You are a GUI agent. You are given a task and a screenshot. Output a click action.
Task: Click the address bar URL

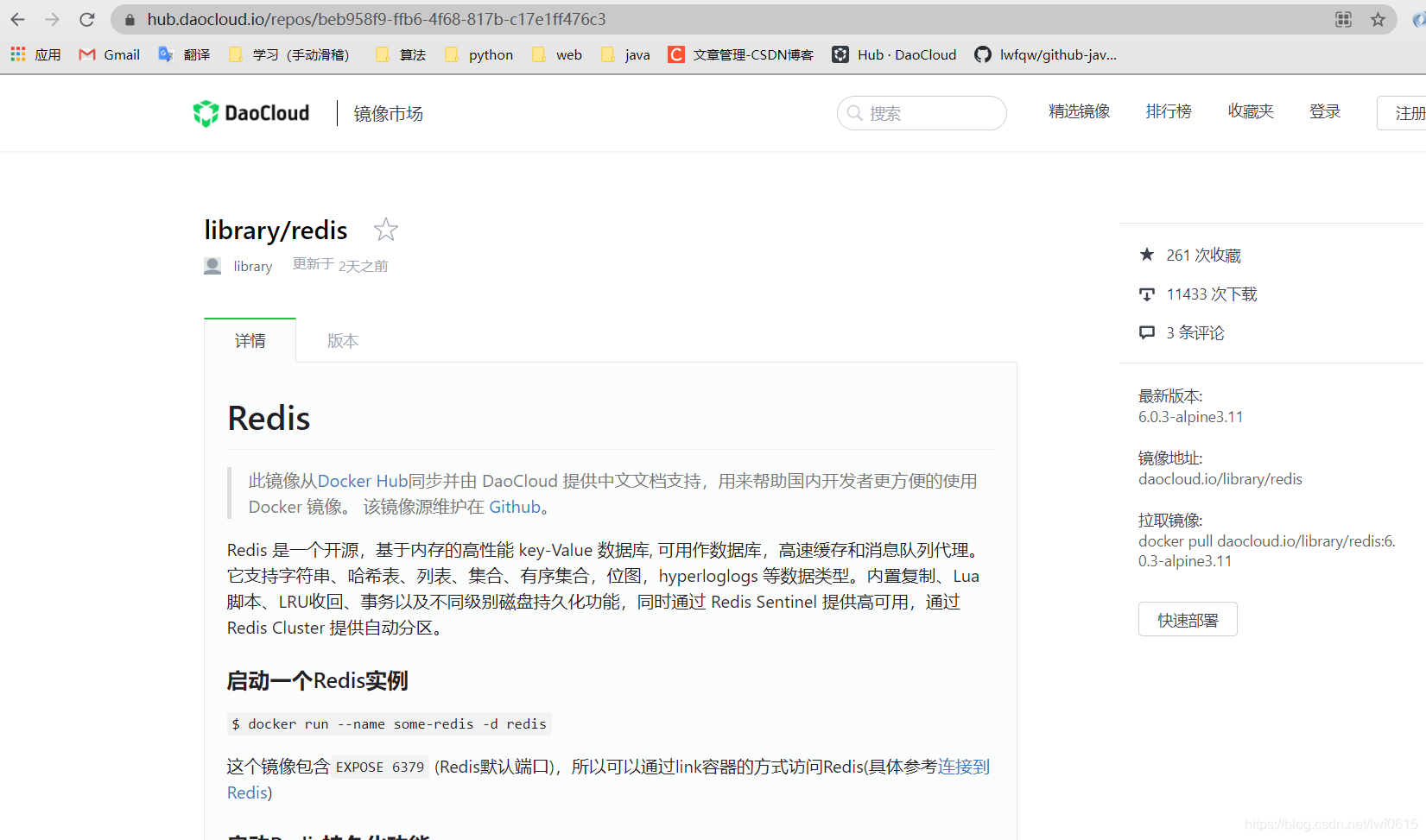tap(377, 19)
